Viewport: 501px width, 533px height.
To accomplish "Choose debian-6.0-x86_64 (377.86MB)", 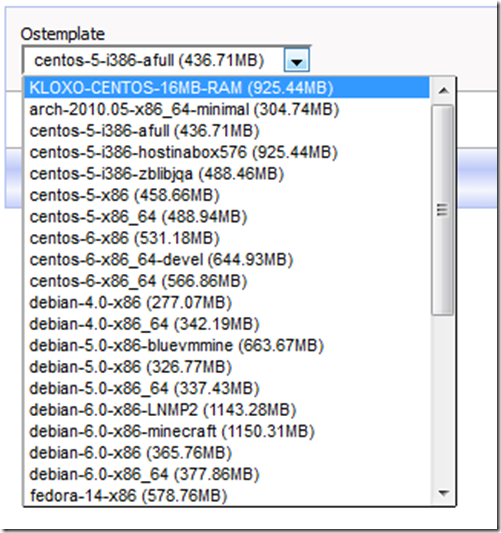I will point(227,474).
